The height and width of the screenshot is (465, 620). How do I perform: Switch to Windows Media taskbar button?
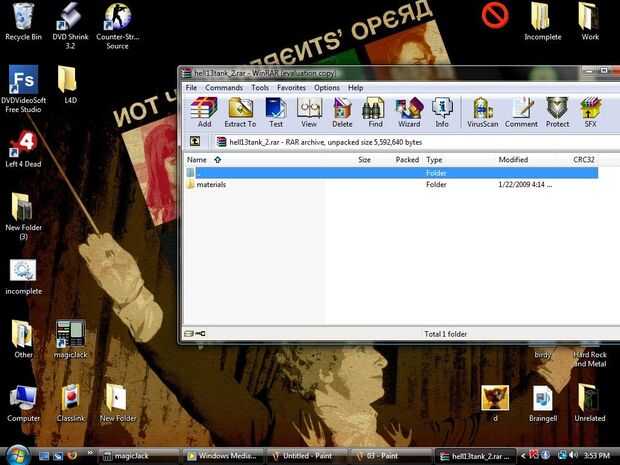click(223, 456)
